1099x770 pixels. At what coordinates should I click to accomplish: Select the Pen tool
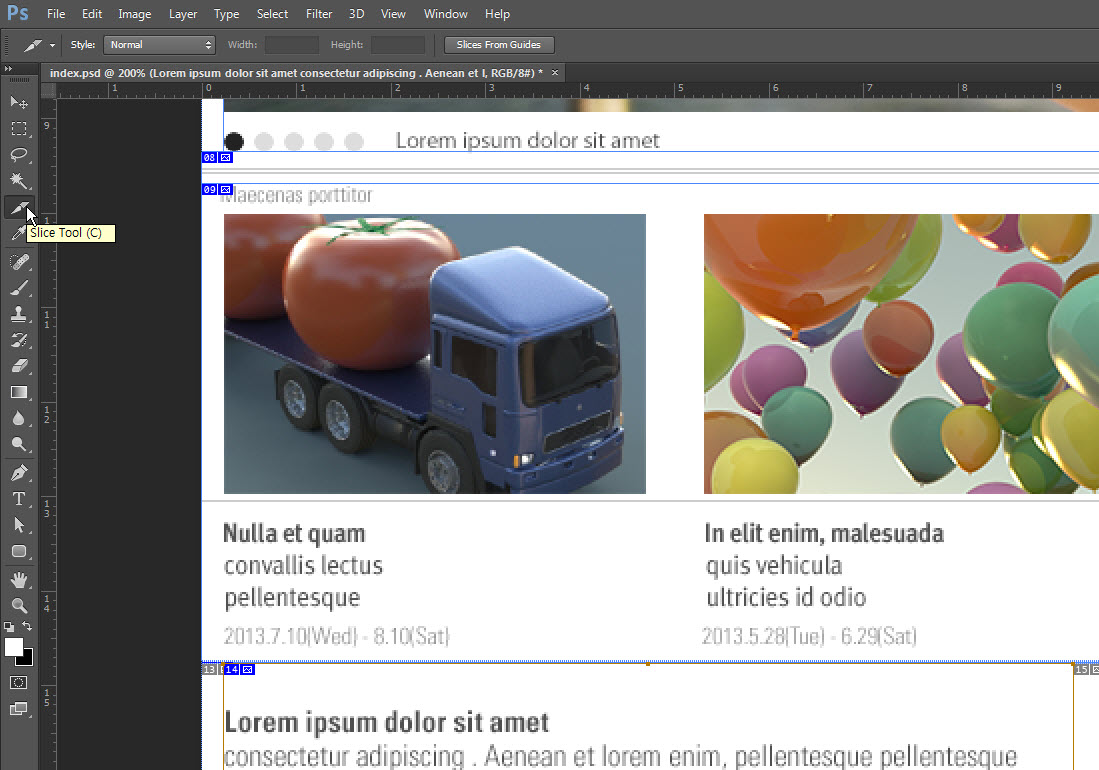click(18, 472)
